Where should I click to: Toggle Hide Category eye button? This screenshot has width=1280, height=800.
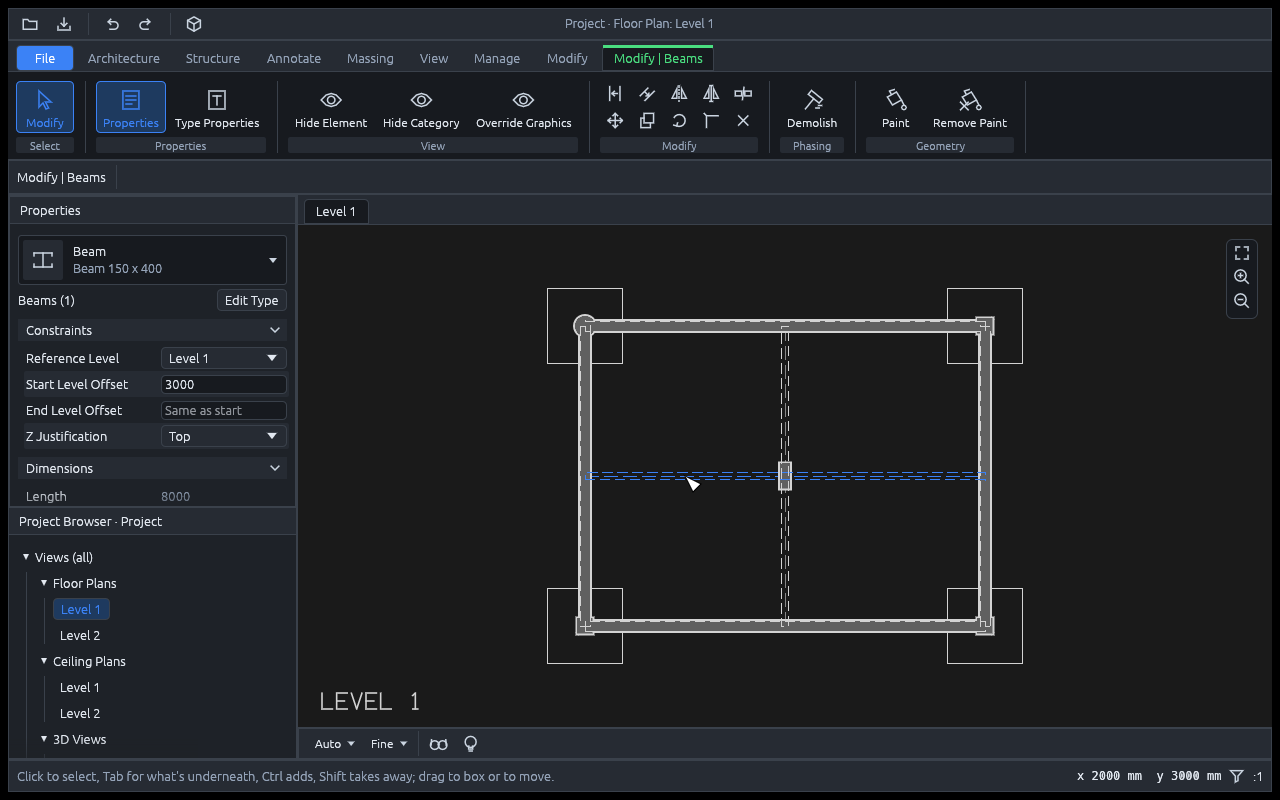pyautogui.click(x=421, y=108)
